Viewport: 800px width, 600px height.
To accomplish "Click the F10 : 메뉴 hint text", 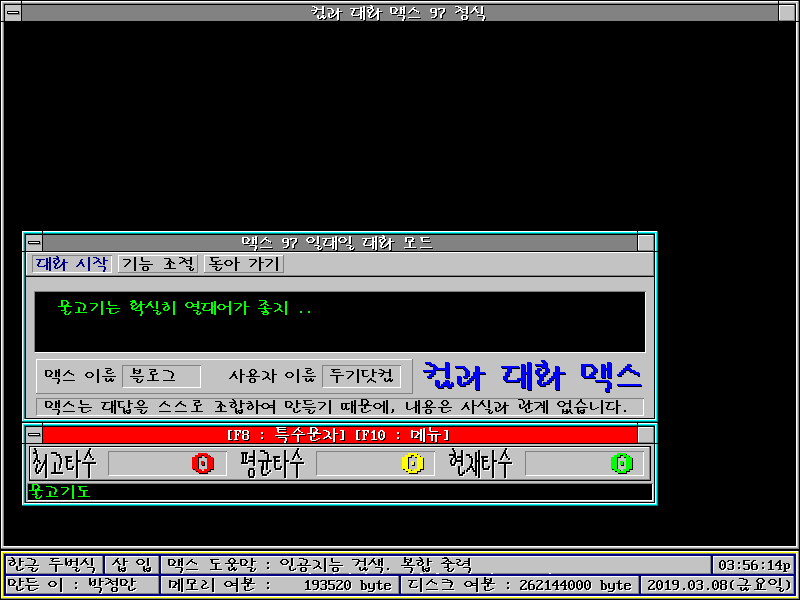I will click(x=402, y=435).
